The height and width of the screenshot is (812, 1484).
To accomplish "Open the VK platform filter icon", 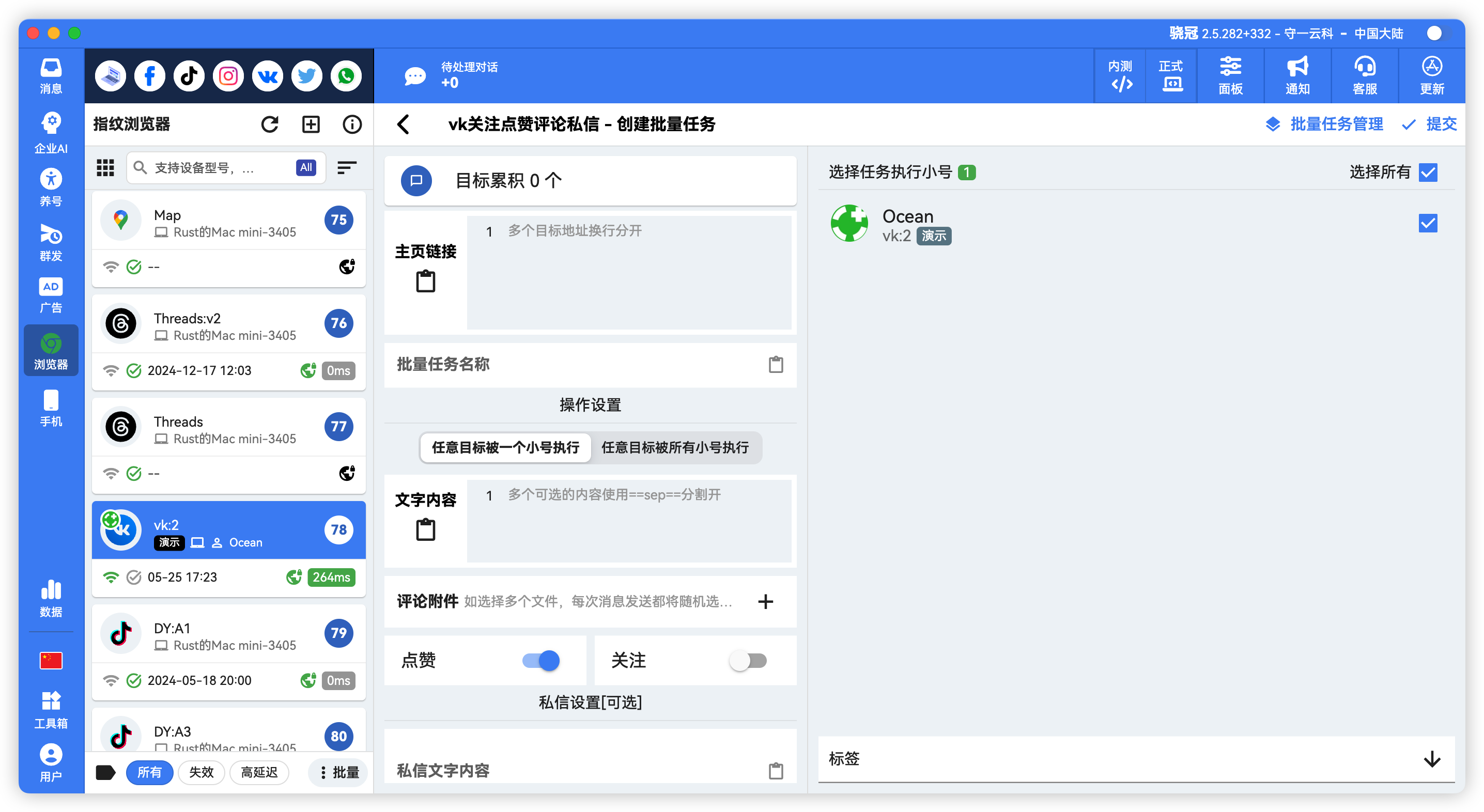I will click(267, 75).
